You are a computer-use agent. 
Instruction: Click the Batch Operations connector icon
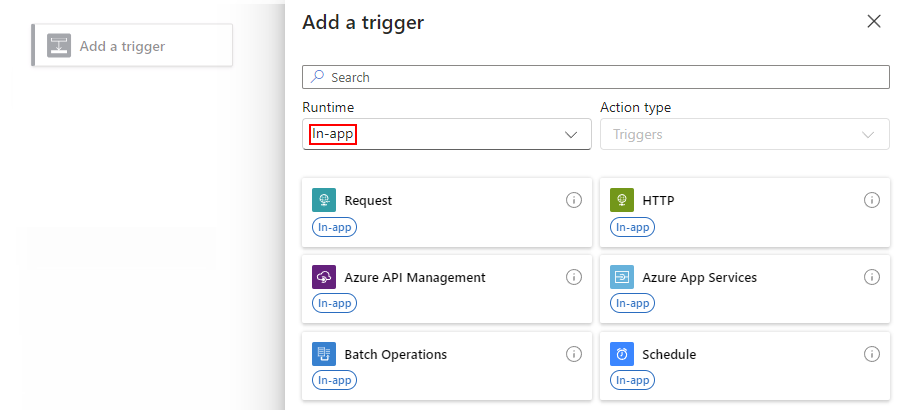[x=324, y=354]
